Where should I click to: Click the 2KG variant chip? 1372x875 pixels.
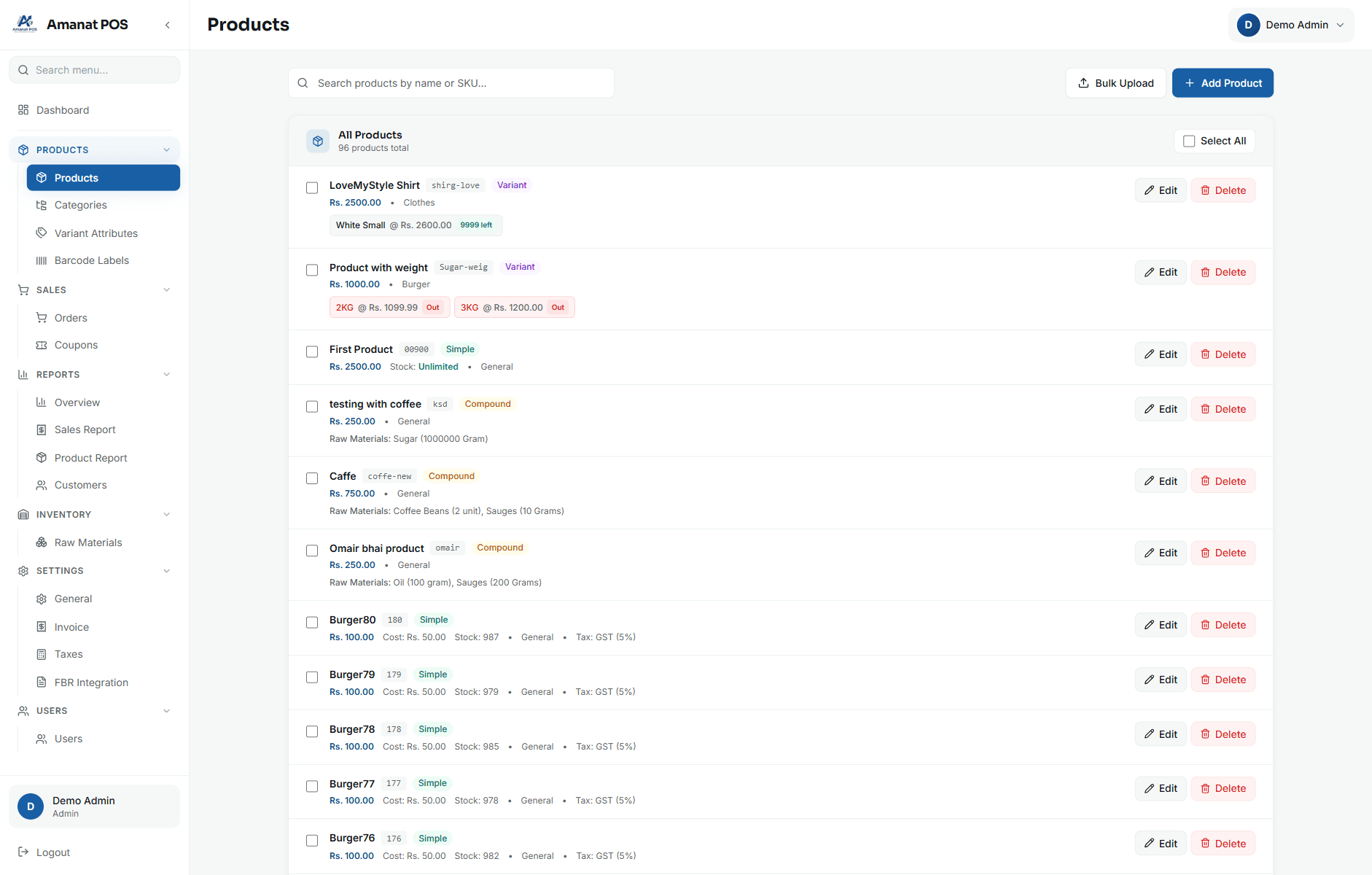[x=389, y=307]
